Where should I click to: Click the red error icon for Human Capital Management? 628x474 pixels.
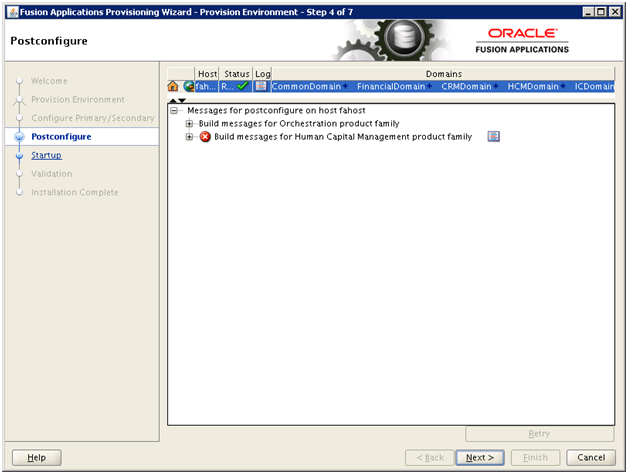click(205, 137)
